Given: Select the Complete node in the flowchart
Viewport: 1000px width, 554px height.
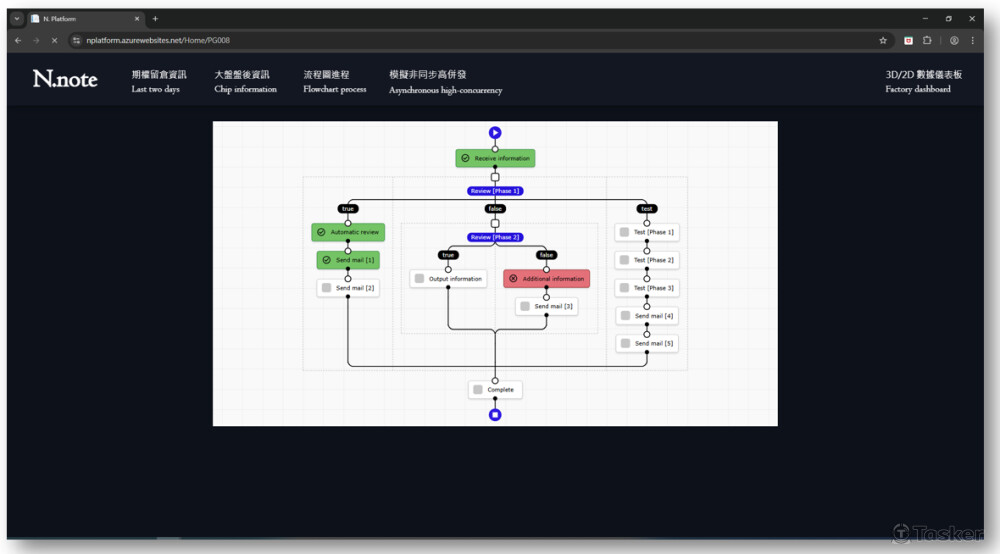Looking at the screenshot, I should click(x=495, y=390).
